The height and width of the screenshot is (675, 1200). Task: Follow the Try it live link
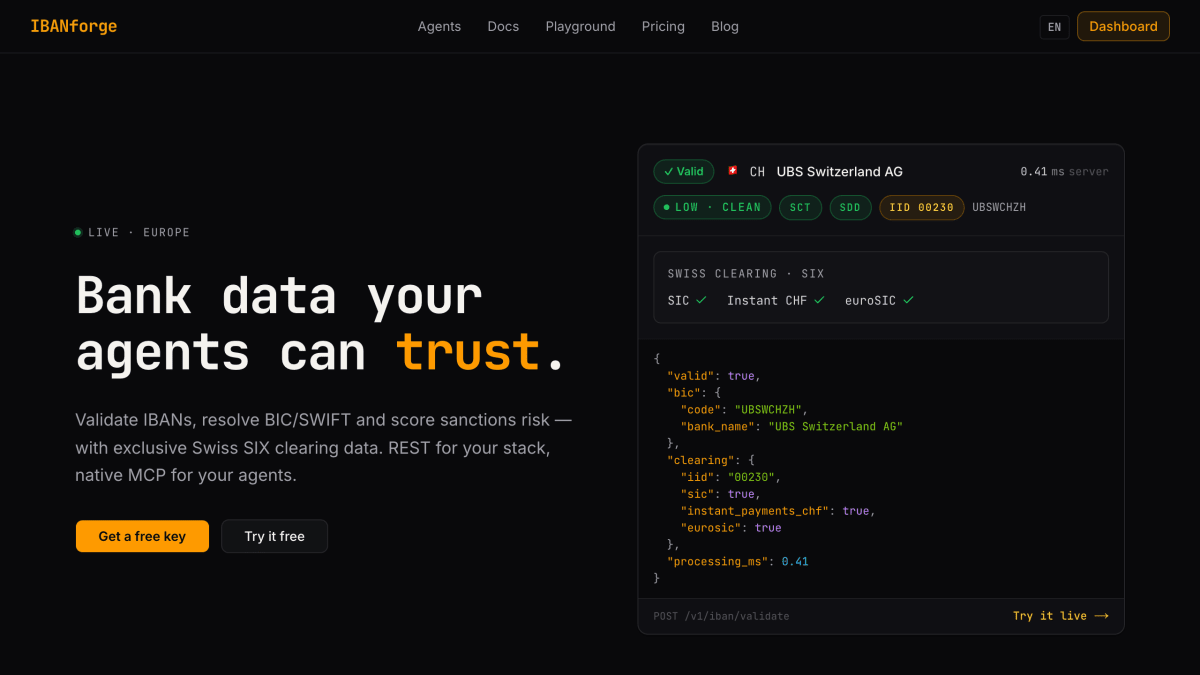coord(1060,616)
